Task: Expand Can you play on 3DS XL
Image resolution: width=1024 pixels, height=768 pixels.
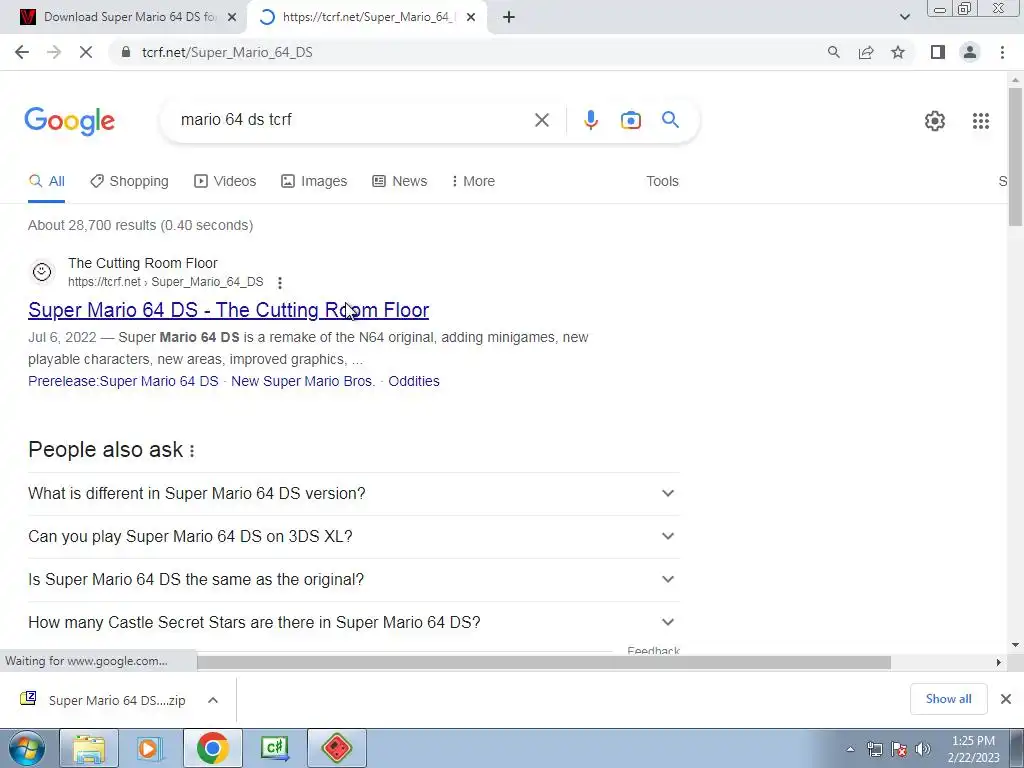Action: [353, 537]
